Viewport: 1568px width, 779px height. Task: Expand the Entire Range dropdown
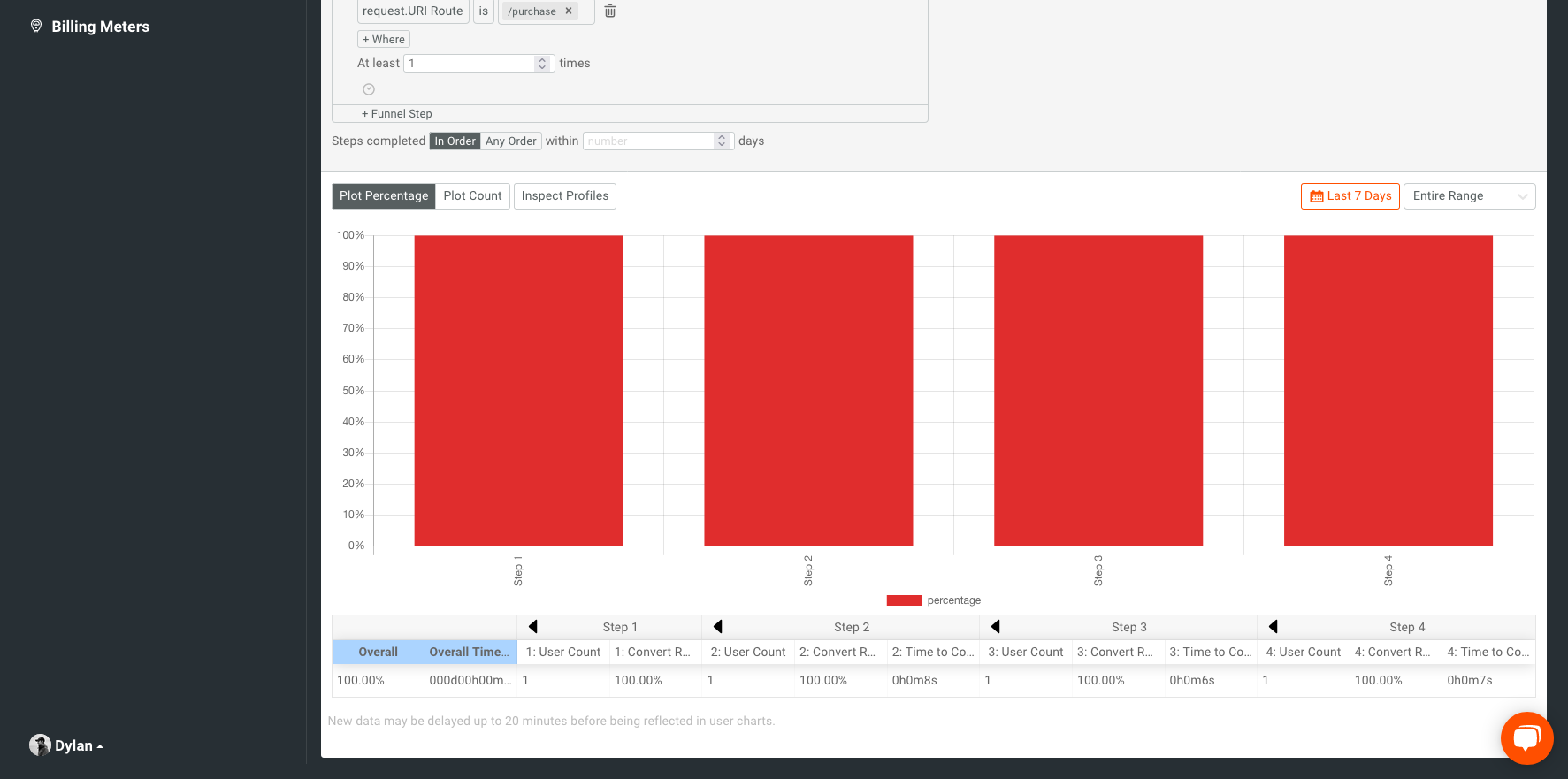coord(1470,196)
